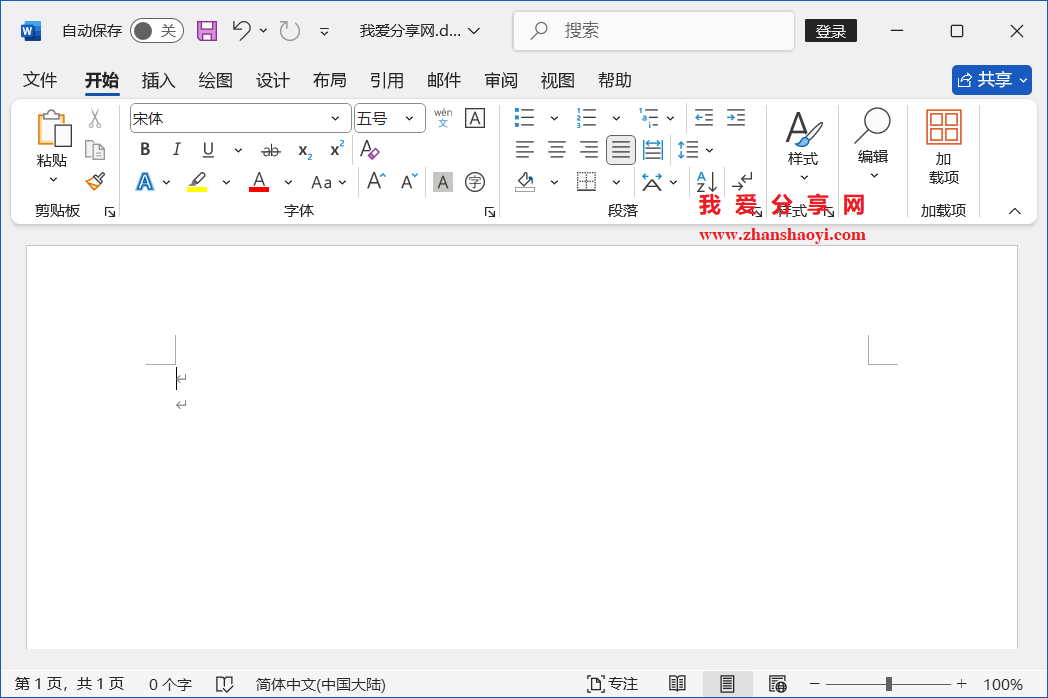Image resolution: width=1048 pixels, height=698 pixels.
Task: Toggle Bold formatting
Action: coord(145,150)
